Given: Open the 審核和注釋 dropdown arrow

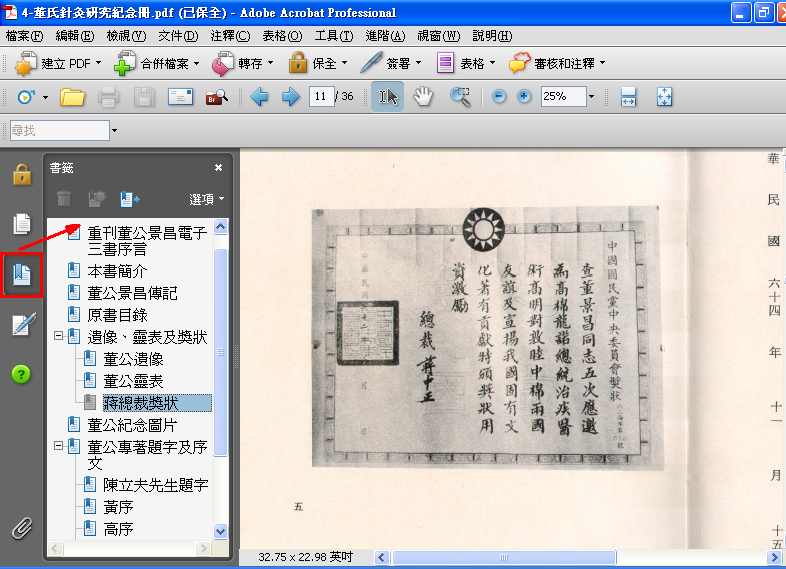Looking at the screenshot, I should [603, 63].
